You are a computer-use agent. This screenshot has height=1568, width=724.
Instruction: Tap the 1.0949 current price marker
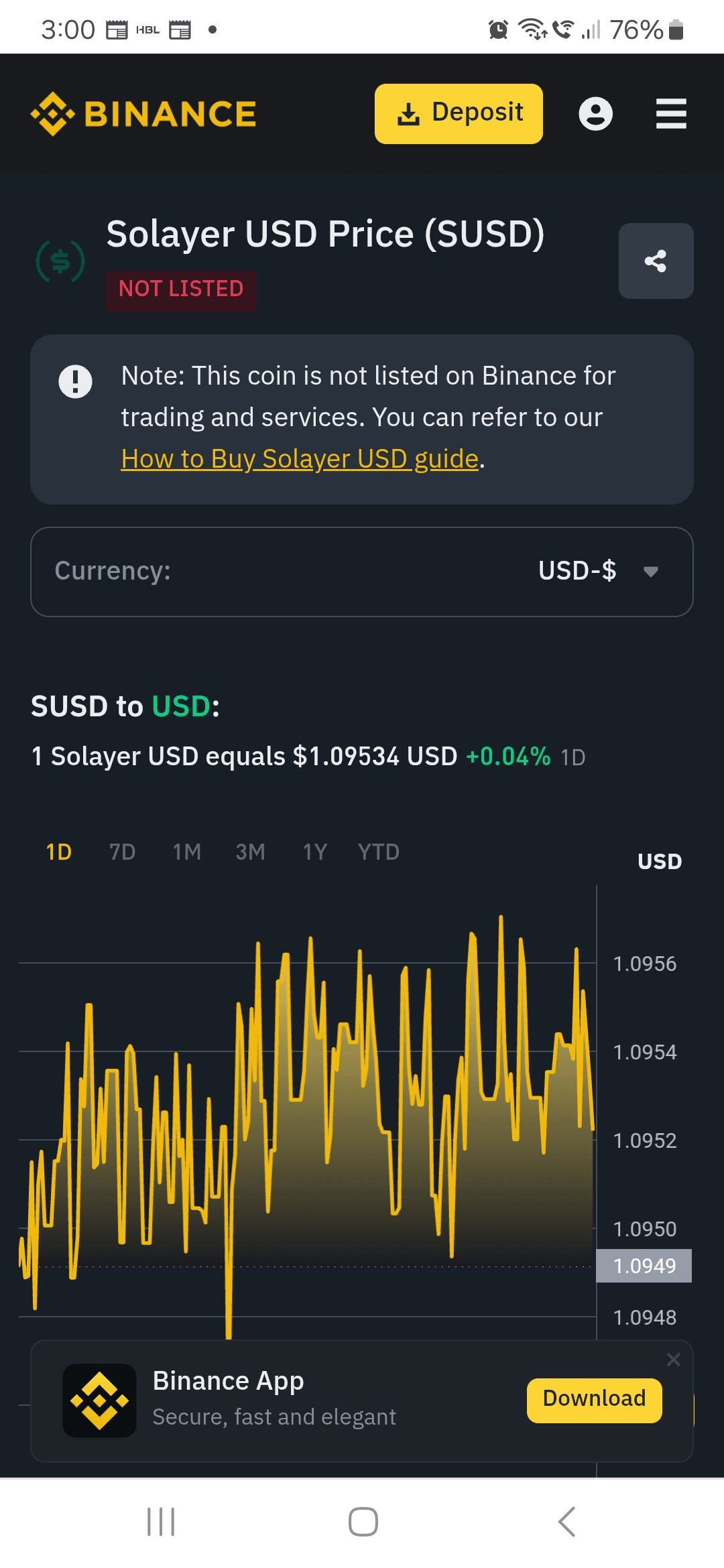pyautogui.click(x=644, y=1266)
